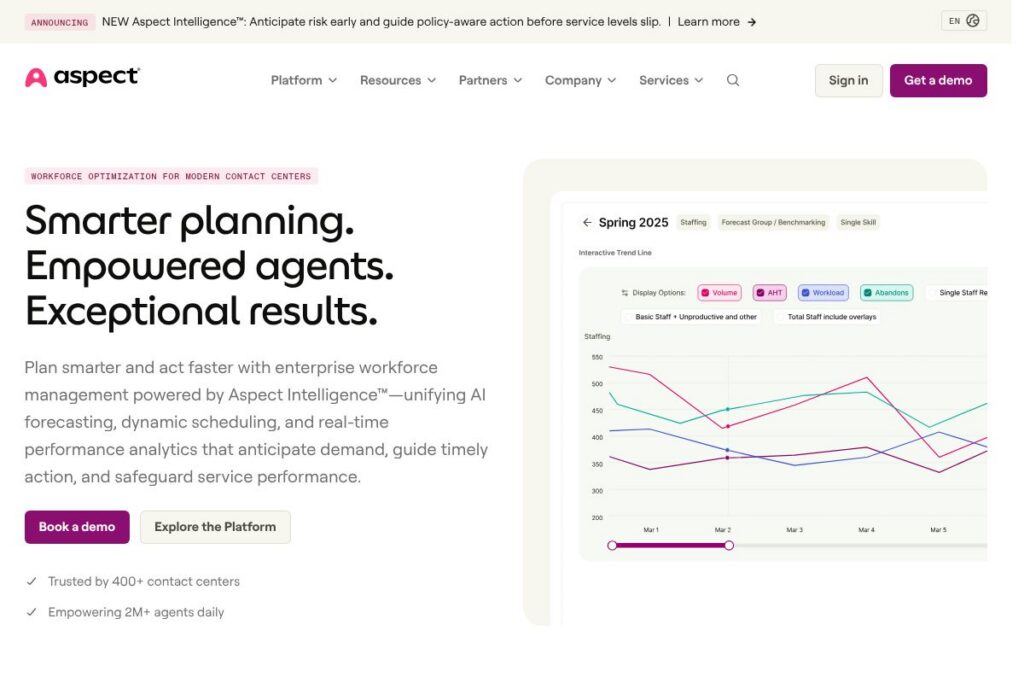Click the Explore the Platform button
Image resolution: width=1024 pixels, height=683 pixels.
(215, 527)
